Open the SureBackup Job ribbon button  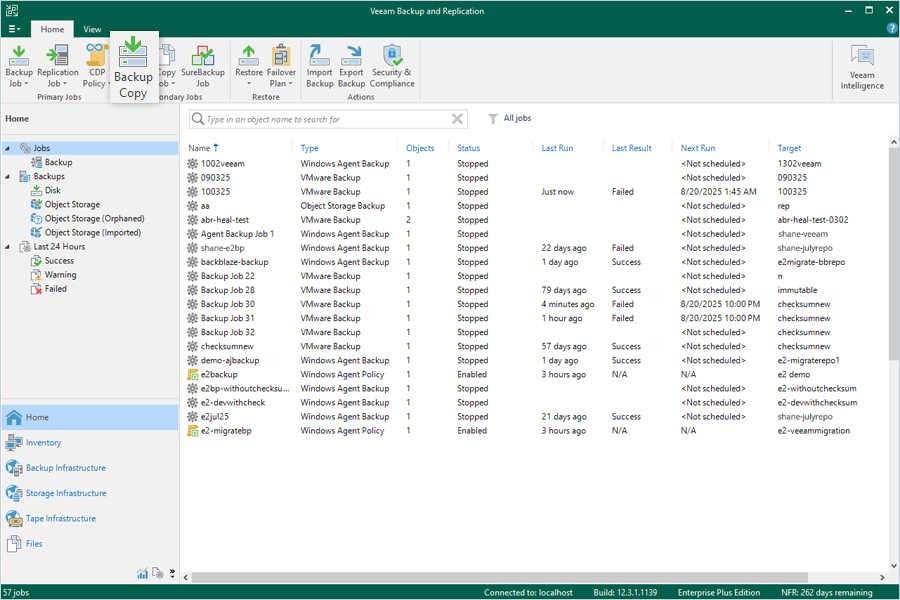pos(203,66)
